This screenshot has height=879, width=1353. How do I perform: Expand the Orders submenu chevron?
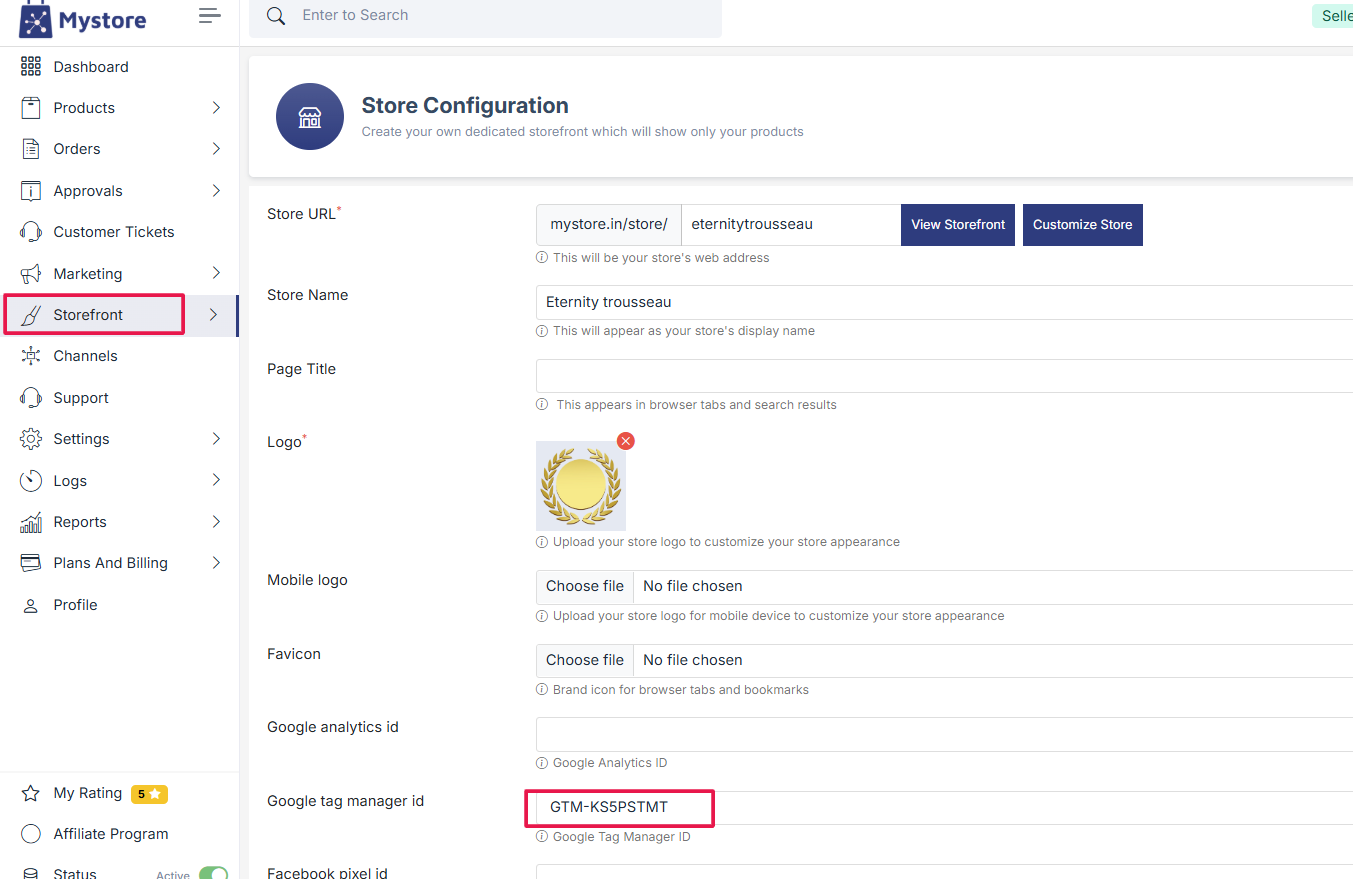point(216,149)
